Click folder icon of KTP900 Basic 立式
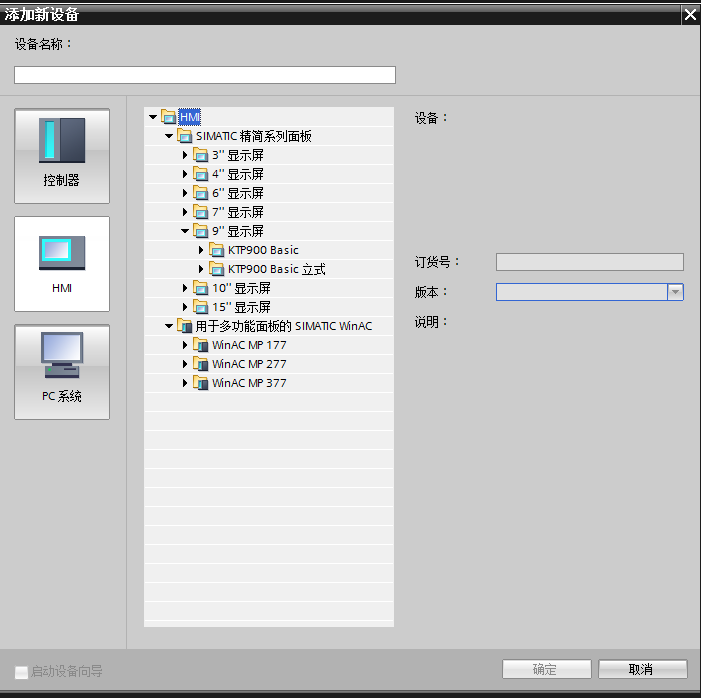The height and width of the screenshot is (698, 701). tap(217, 269)
